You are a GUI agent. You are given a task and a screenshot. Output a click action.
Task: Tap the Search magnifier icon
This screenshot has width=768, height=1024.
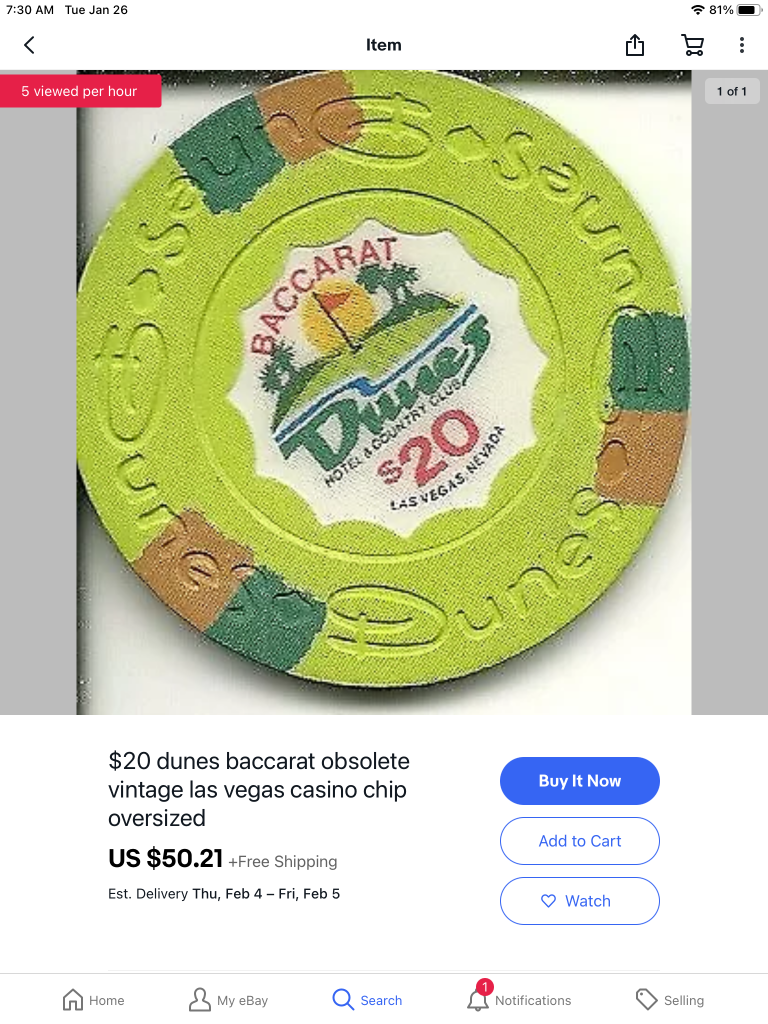pyautogui.click(x=343, y=999)
